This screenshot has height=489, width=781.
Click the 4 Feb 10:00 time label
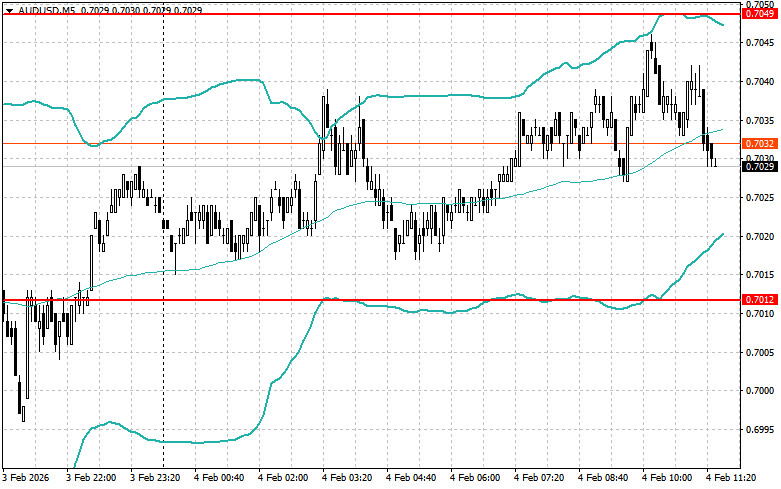667,478
